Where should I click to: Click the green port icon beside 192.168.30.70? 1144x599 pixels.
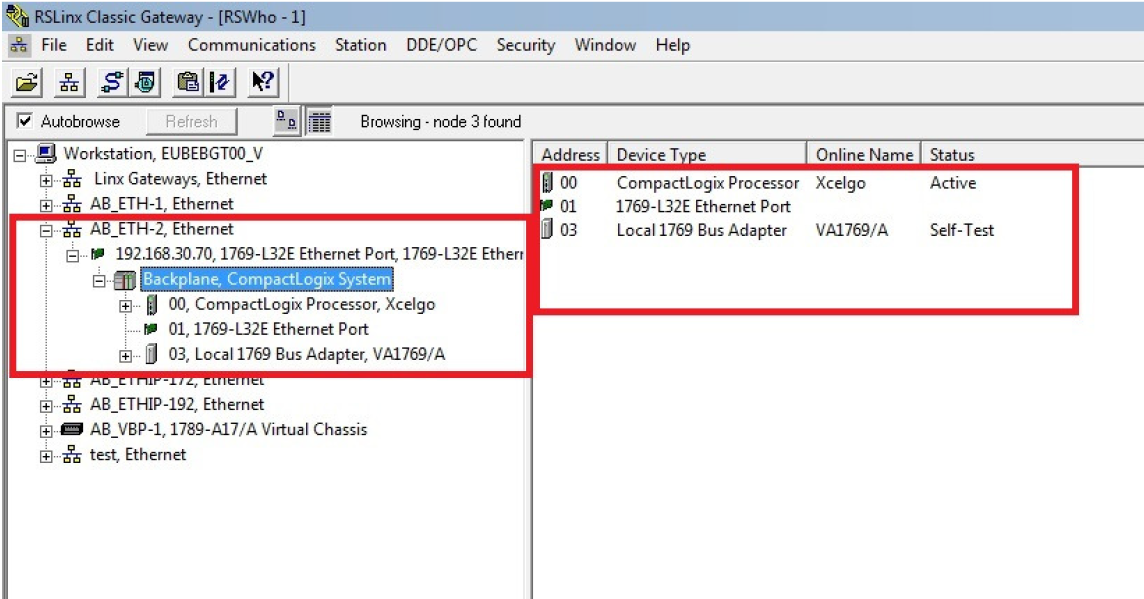97,254
